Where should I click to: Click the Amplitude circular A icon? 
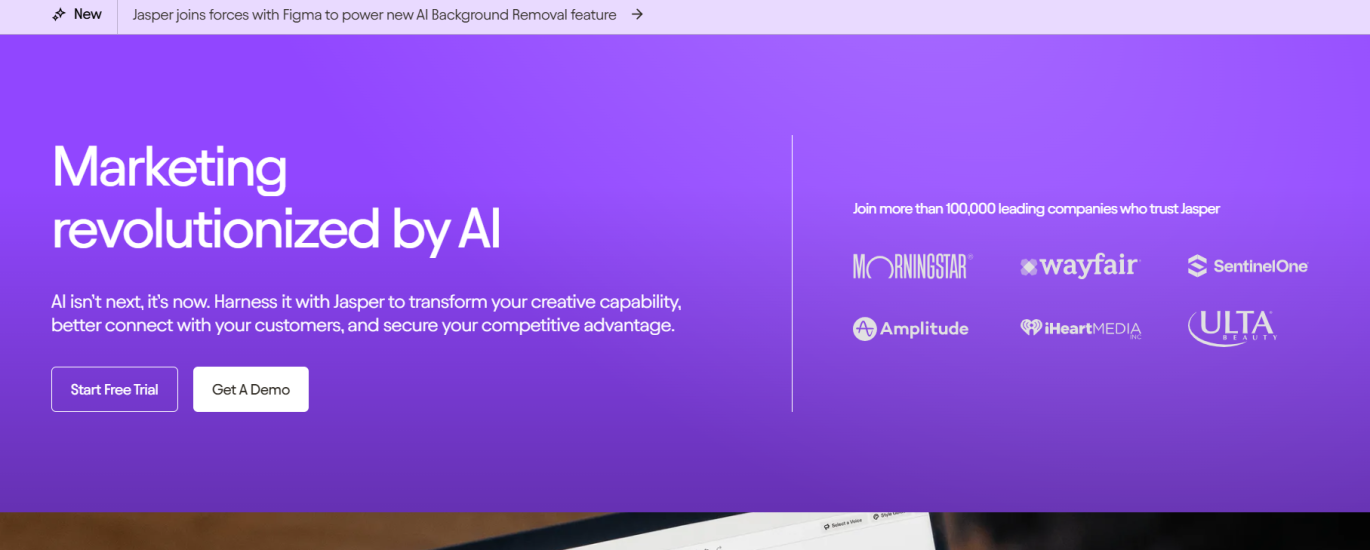tap(864, 329)
